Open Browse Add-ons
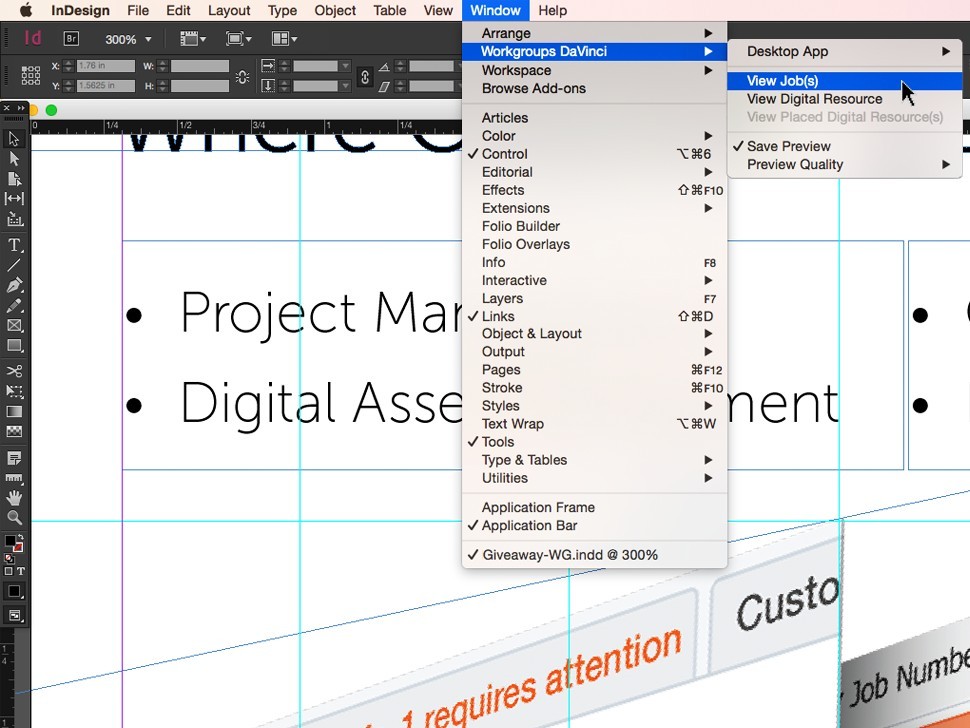 [594, 88]
